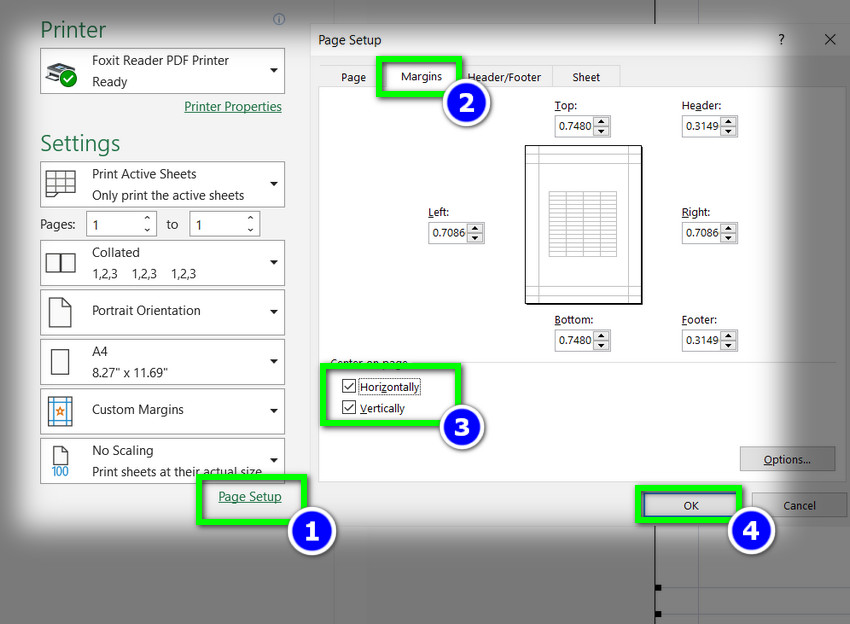Click the Options... button

pyautogui.click(x=787, y=460)
